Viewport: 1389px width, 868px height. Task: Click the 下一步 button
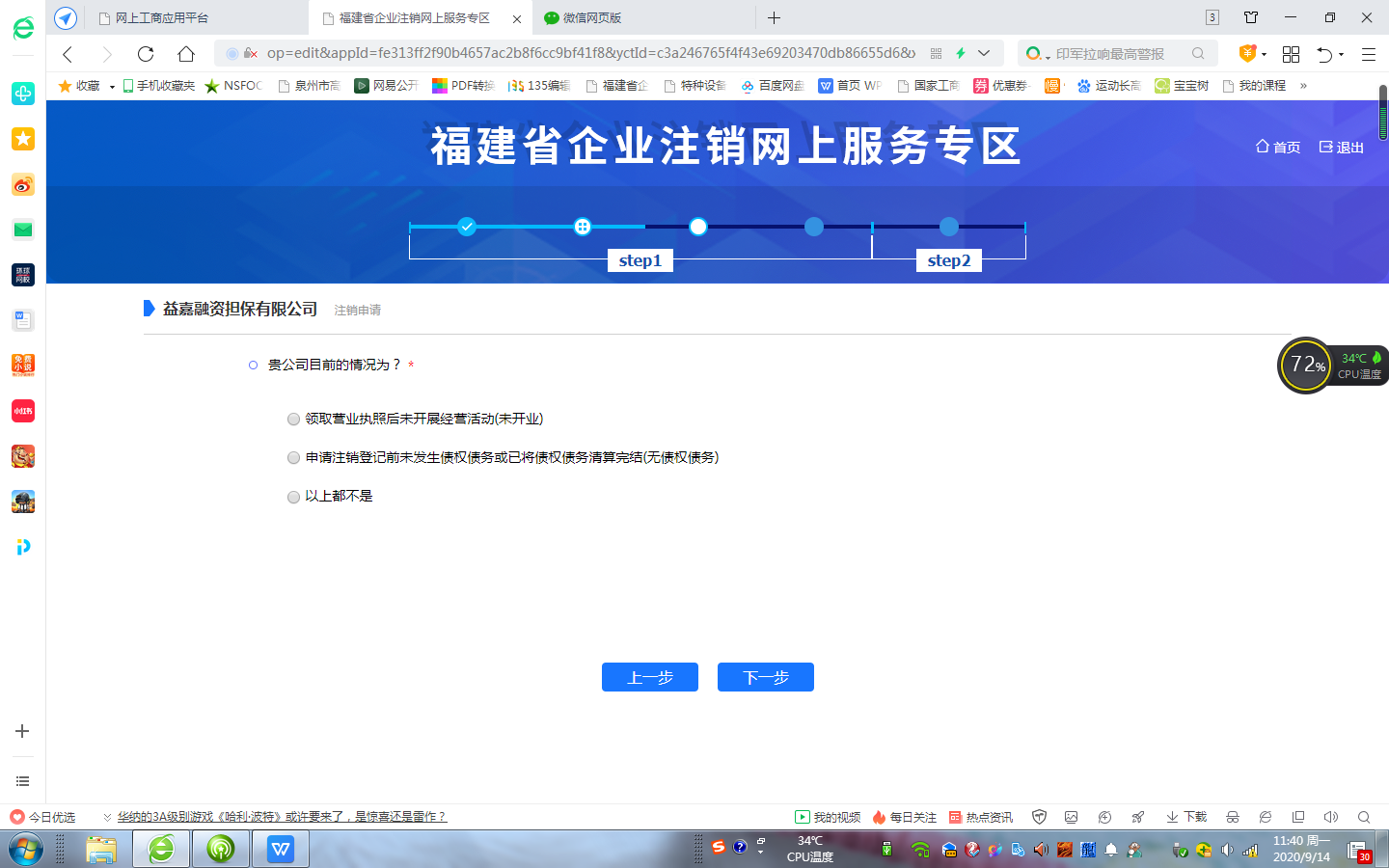[766, 677]
